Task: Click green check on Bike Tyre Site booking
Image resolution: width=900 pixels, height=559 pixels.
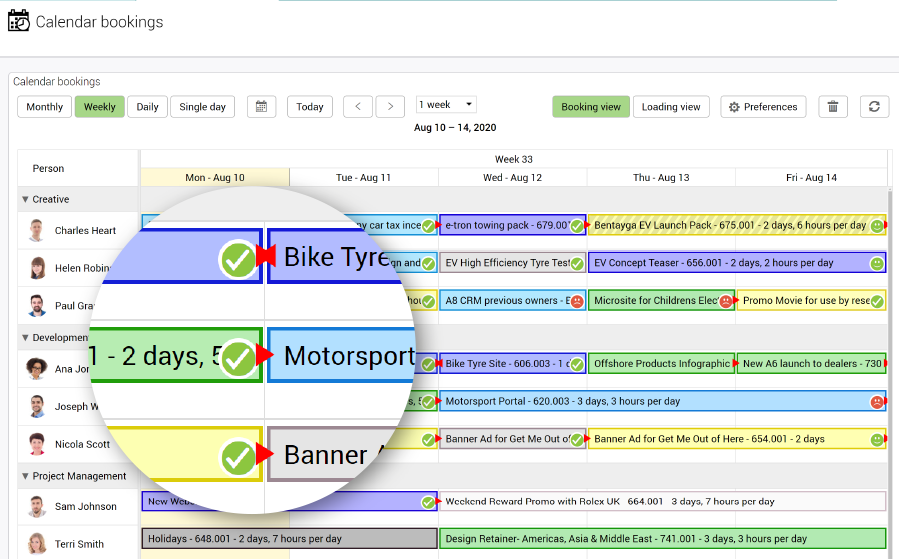Action: [577, 364]
